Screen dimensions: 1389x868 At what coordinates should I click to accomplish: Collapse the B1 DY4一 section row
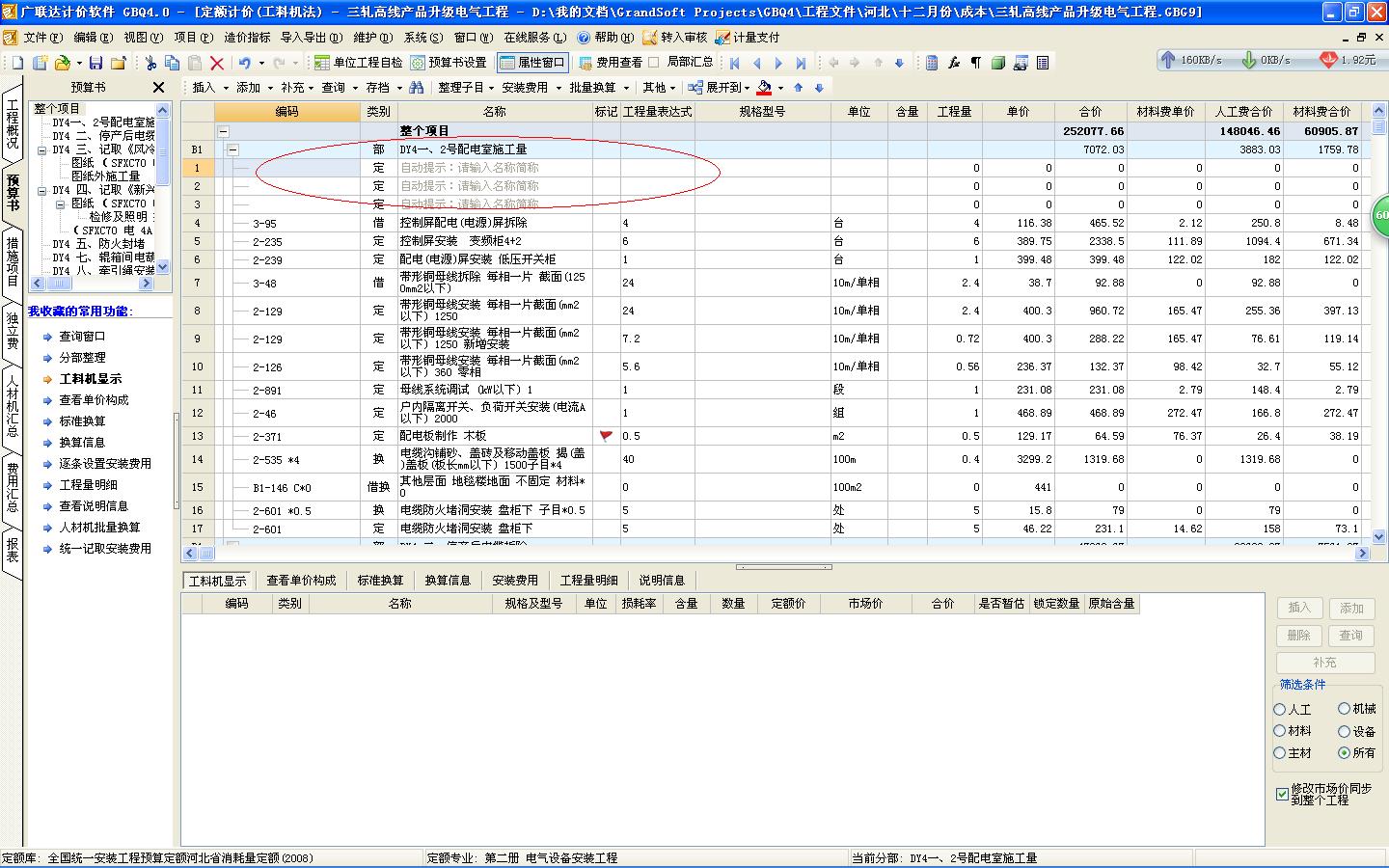[232, 149]
